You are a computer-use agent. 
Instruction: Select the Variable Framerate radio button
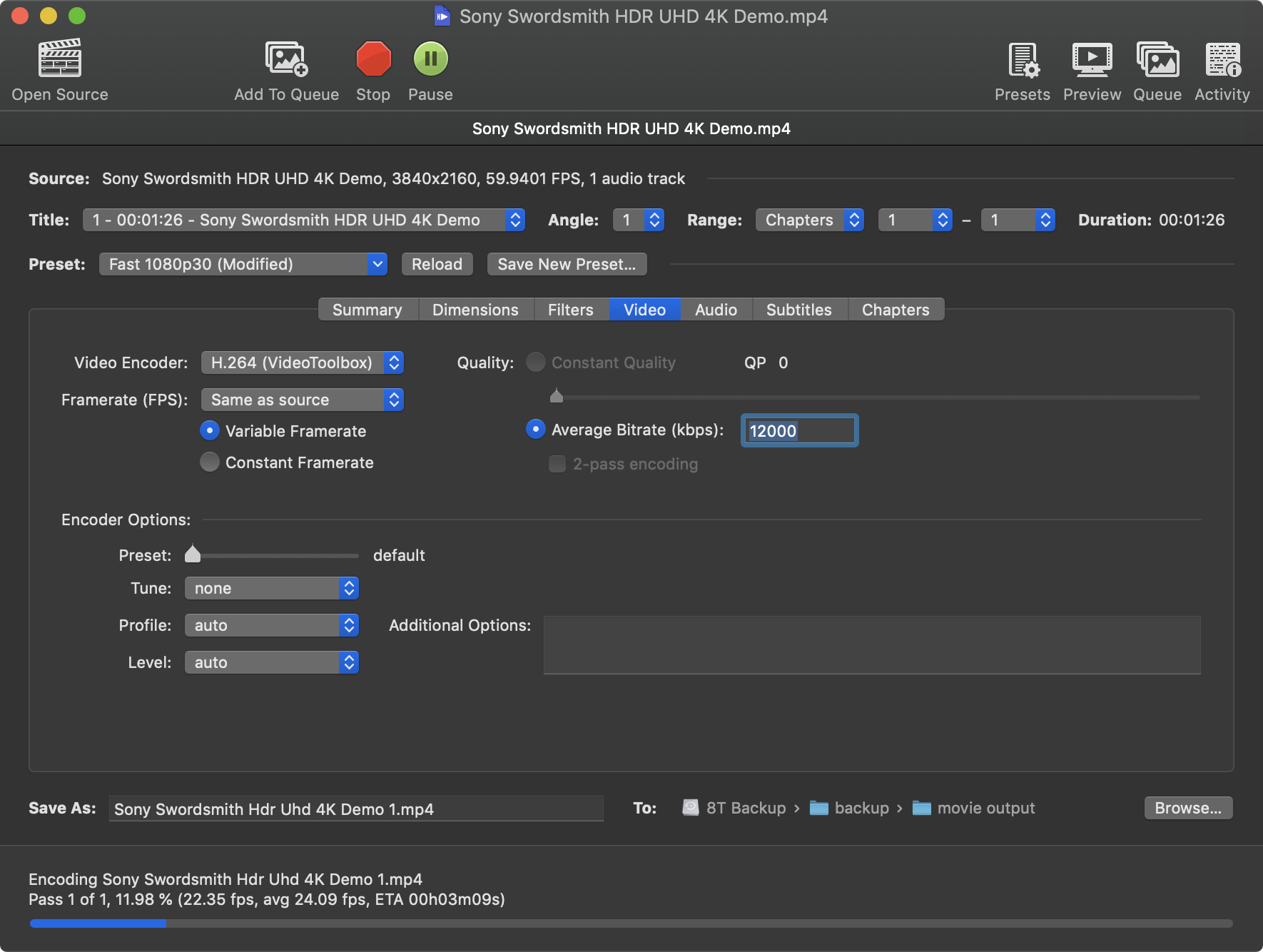(x=210, y=430)
